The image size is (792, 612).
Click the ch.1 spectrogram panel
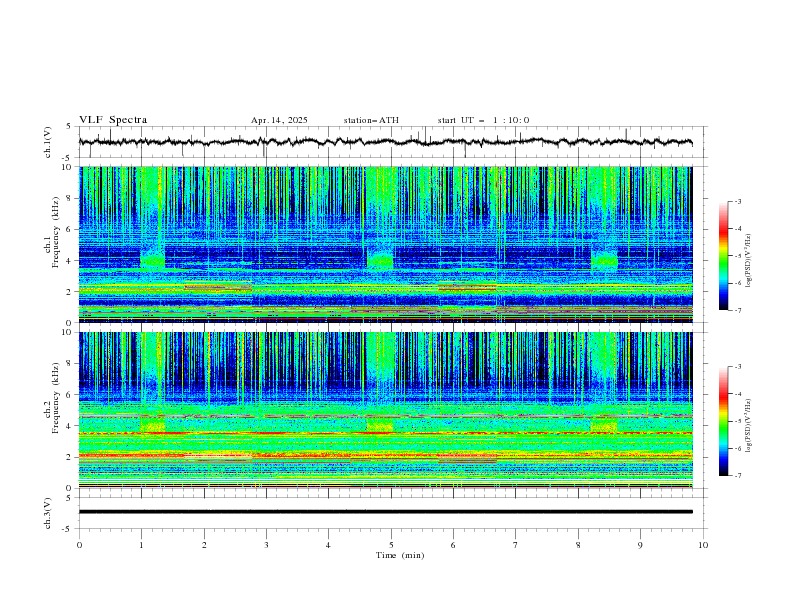click(385, 244)
